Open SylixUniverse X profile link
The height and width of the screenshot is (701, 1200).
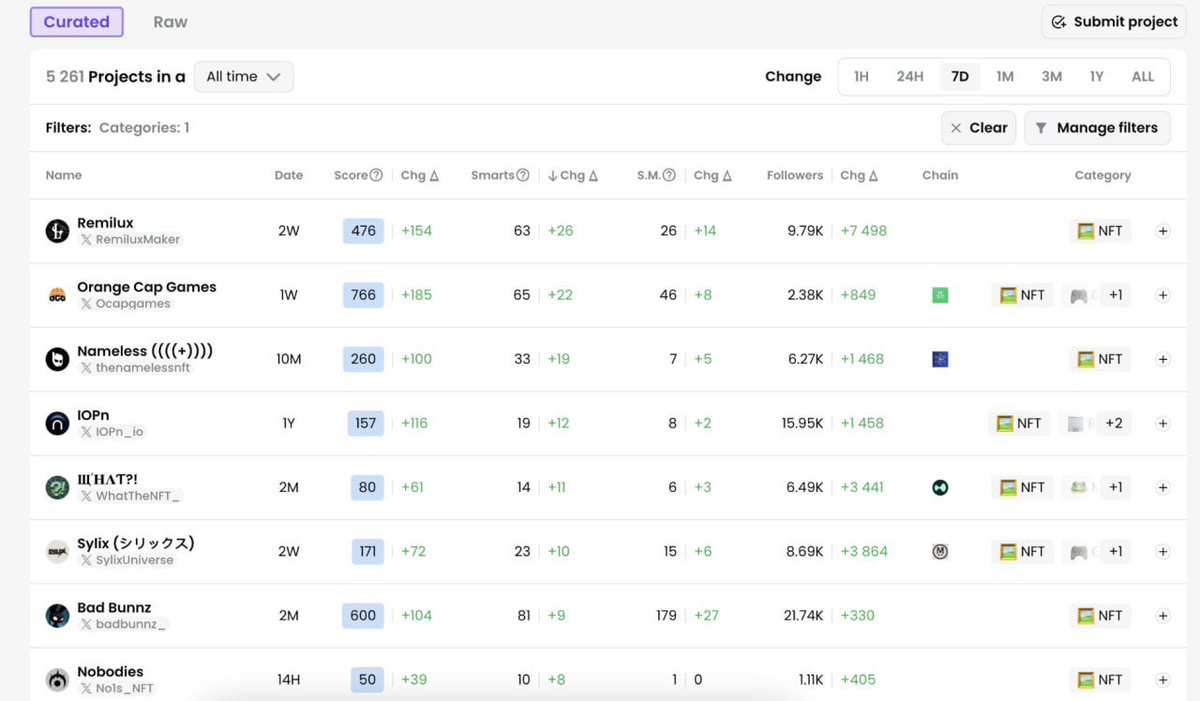(x=127, y=560)
